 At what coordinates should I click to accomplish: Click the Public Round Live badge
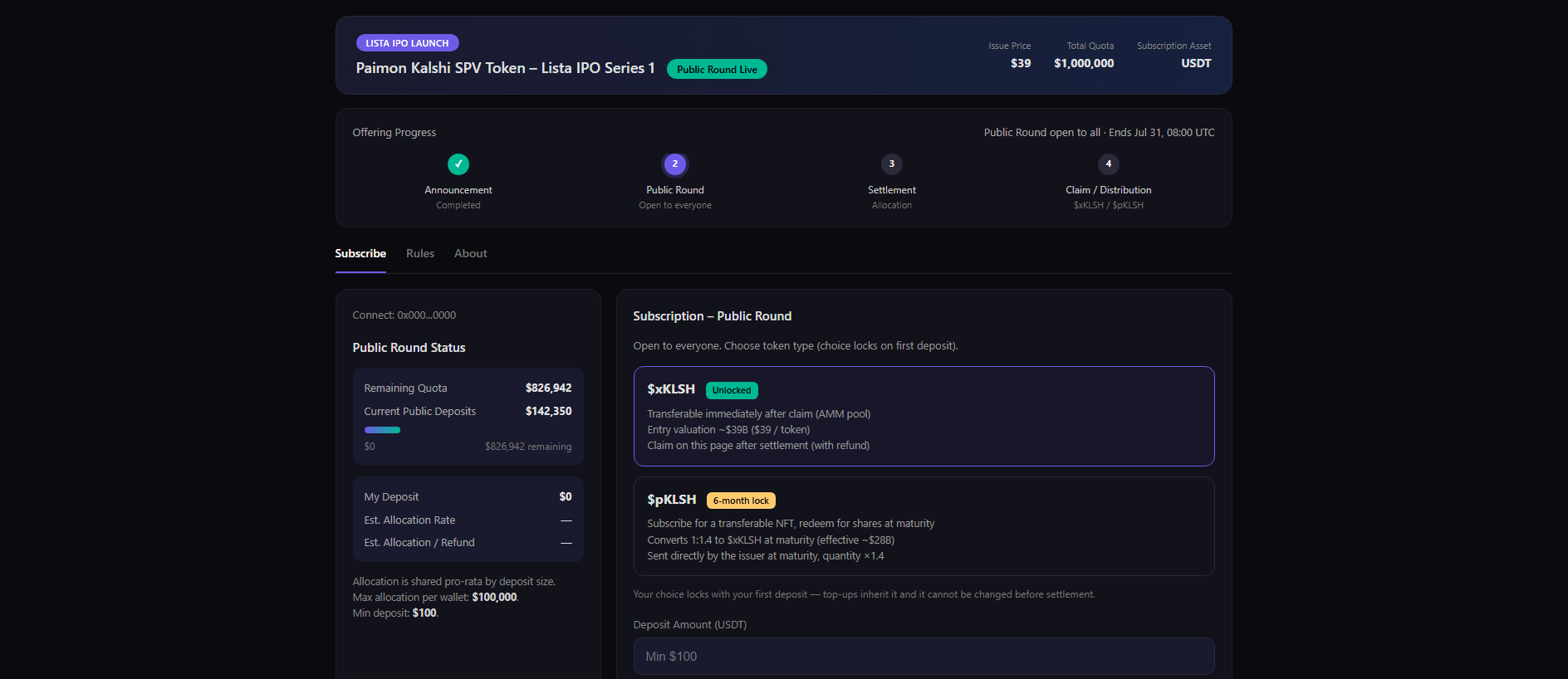(x=717, y=70)
